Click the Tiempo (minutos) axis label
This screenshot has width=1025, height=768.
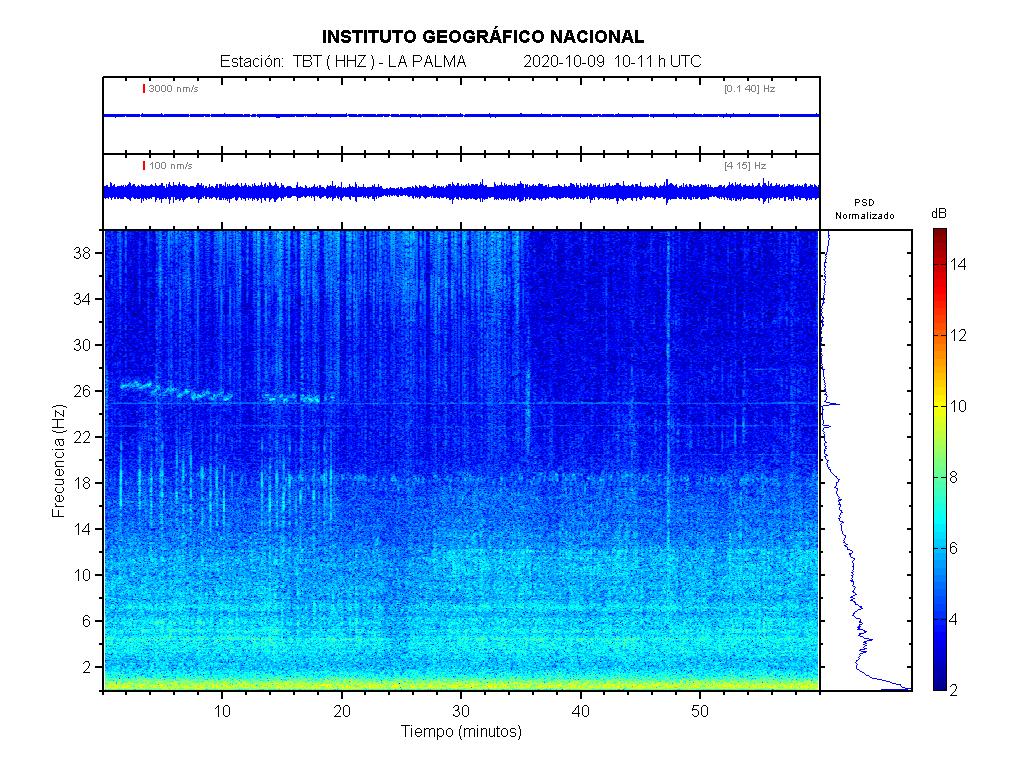click(x=461, y=732)
